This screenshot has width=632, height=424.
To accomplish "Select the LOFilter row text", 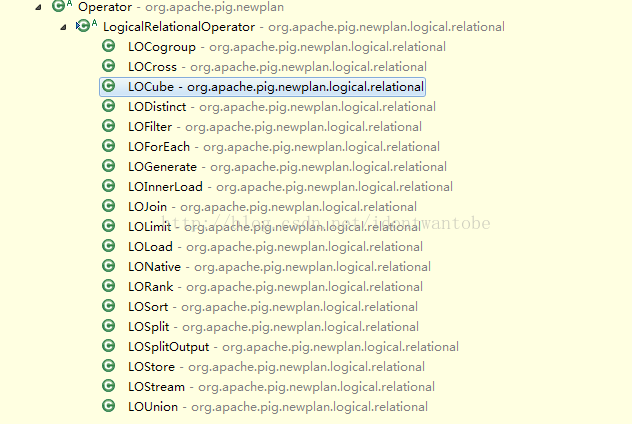I will (x=275, y=127).
